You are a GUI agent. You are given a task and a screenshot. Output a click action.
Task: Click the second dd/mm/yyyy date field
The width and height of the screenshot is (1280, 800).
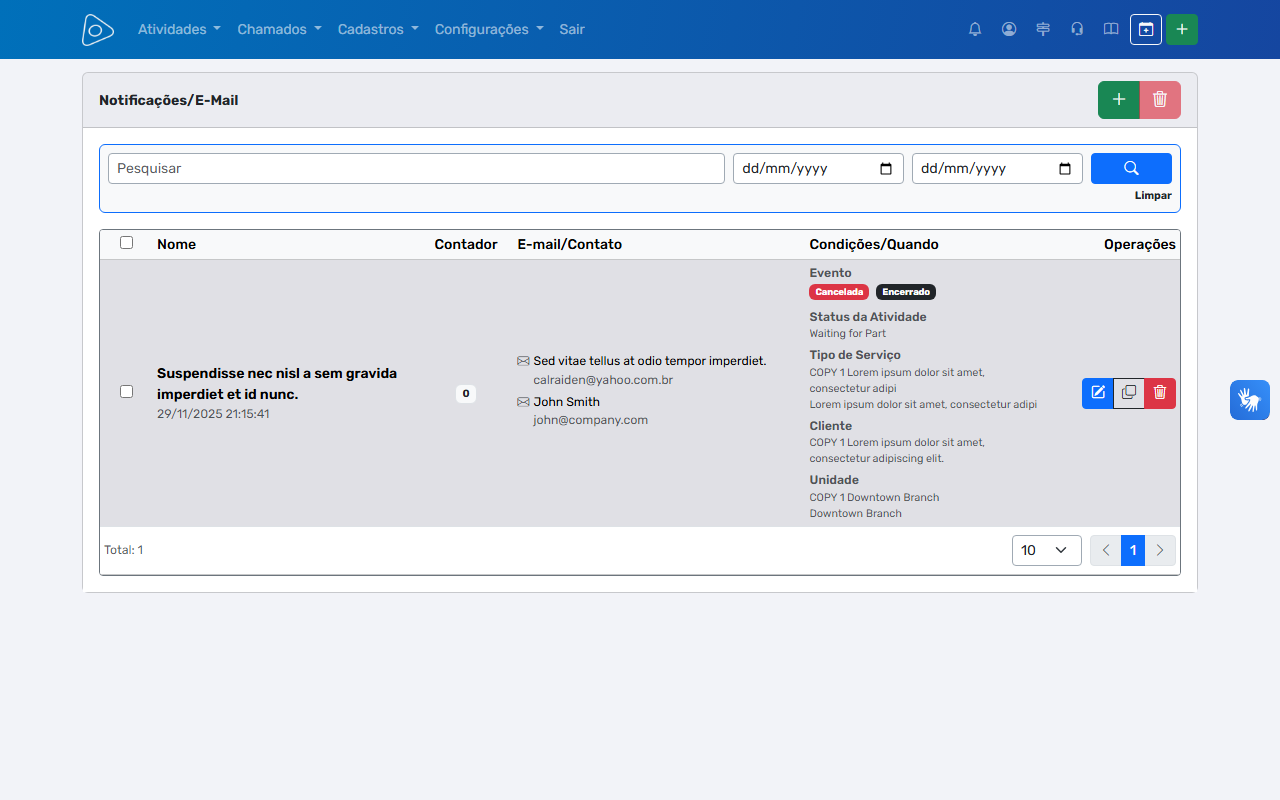coord(997,168)
